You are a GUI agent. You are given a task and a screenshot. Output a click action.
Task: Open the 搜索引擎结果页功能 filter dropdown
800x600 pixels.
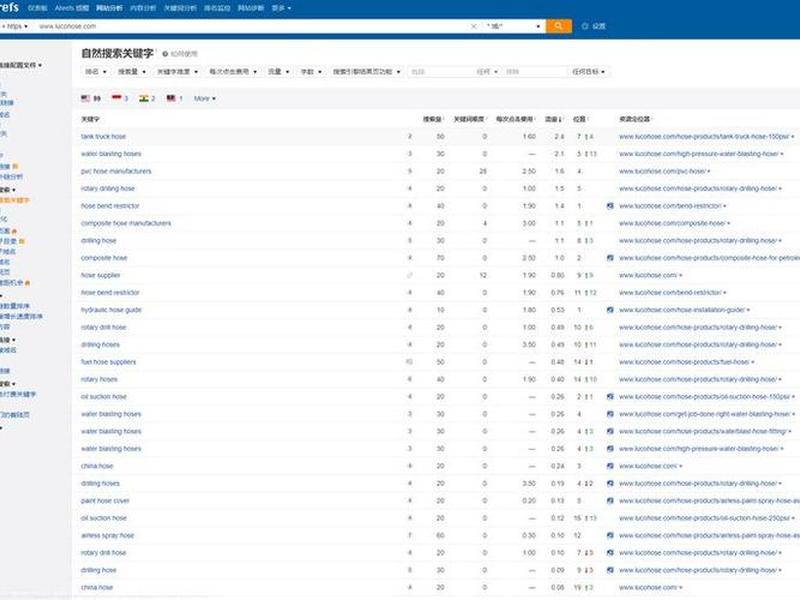pos(366,72)
